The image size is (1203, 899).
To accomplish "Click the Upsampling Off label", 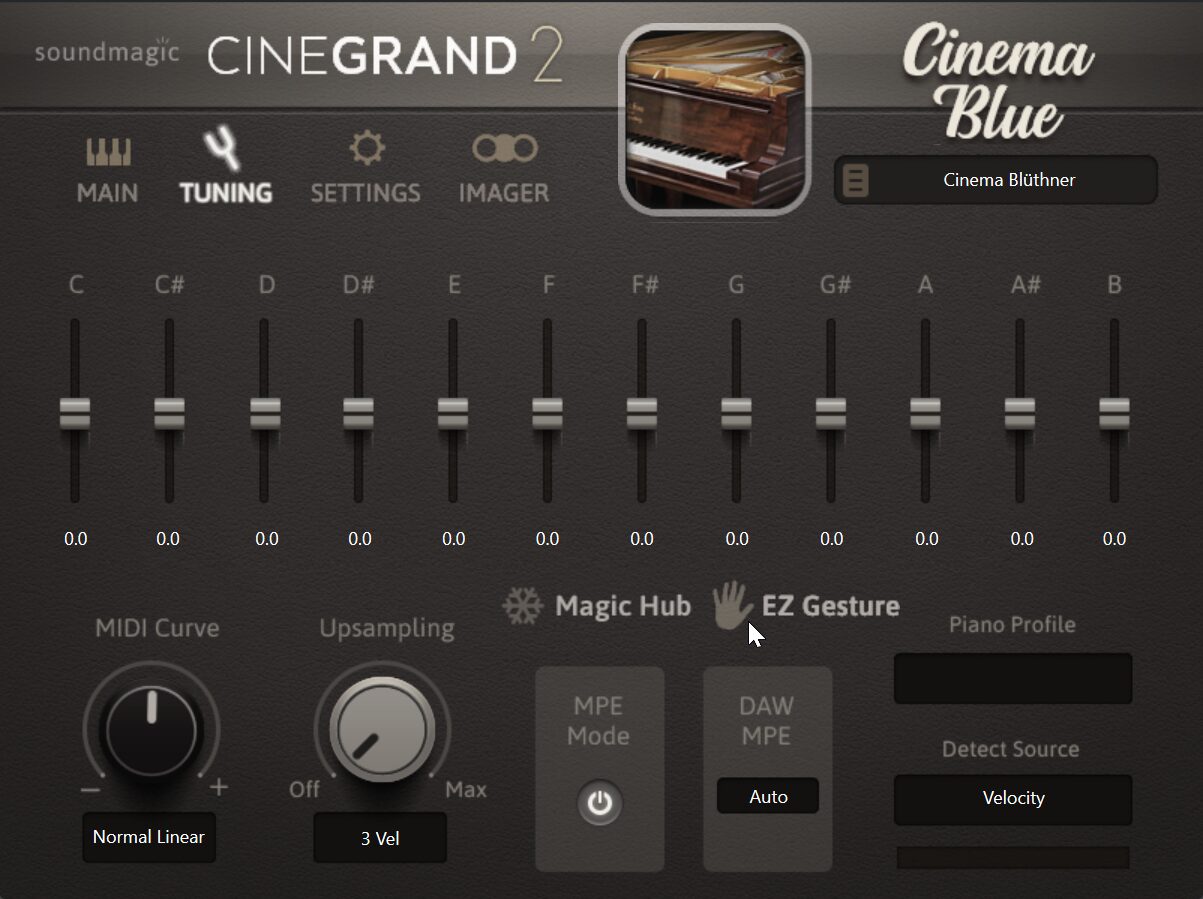I will tap(304, 789).
